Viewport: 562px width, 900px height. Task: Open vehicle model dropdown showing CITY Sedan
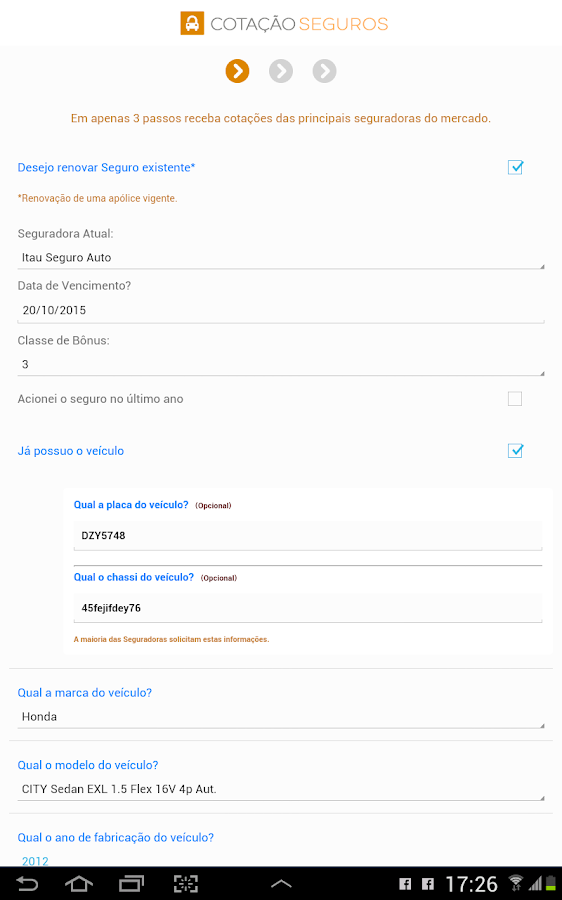281,789
